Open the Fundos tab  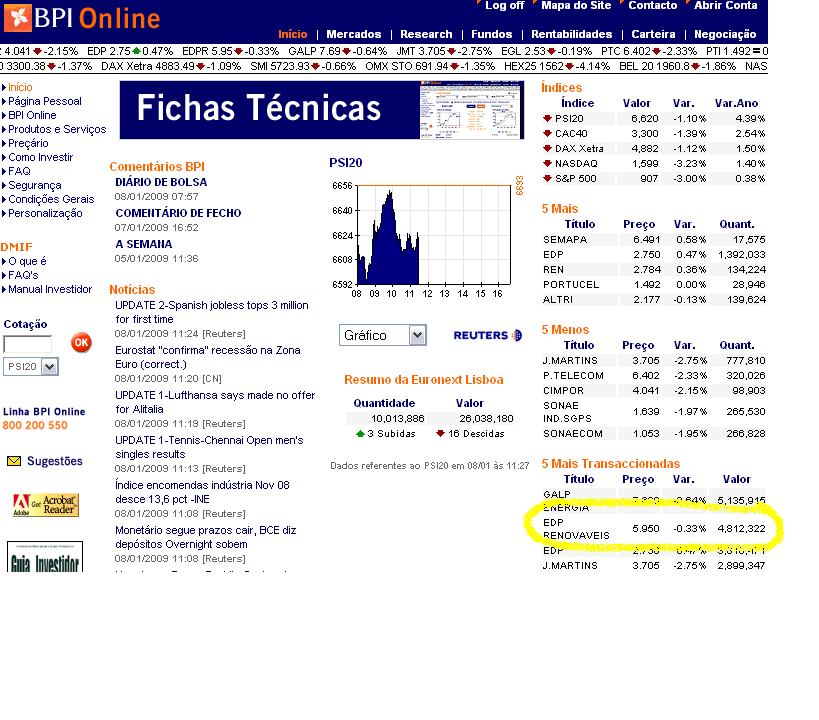[x=492, y=34]
